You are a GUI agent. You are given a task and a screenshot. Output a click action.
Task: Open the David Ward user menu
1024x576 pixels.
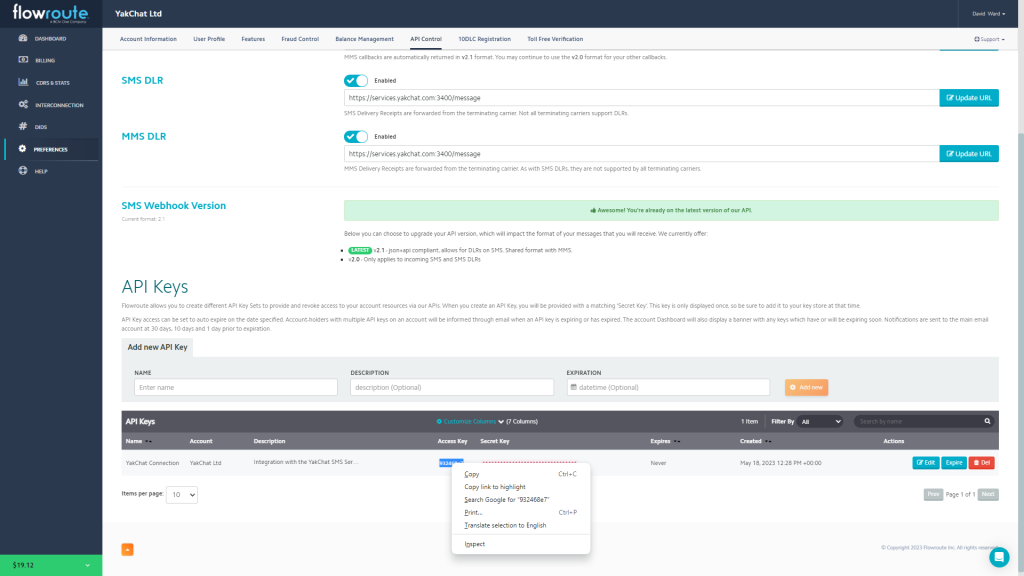pyautogui.click(x=988, y=14)
